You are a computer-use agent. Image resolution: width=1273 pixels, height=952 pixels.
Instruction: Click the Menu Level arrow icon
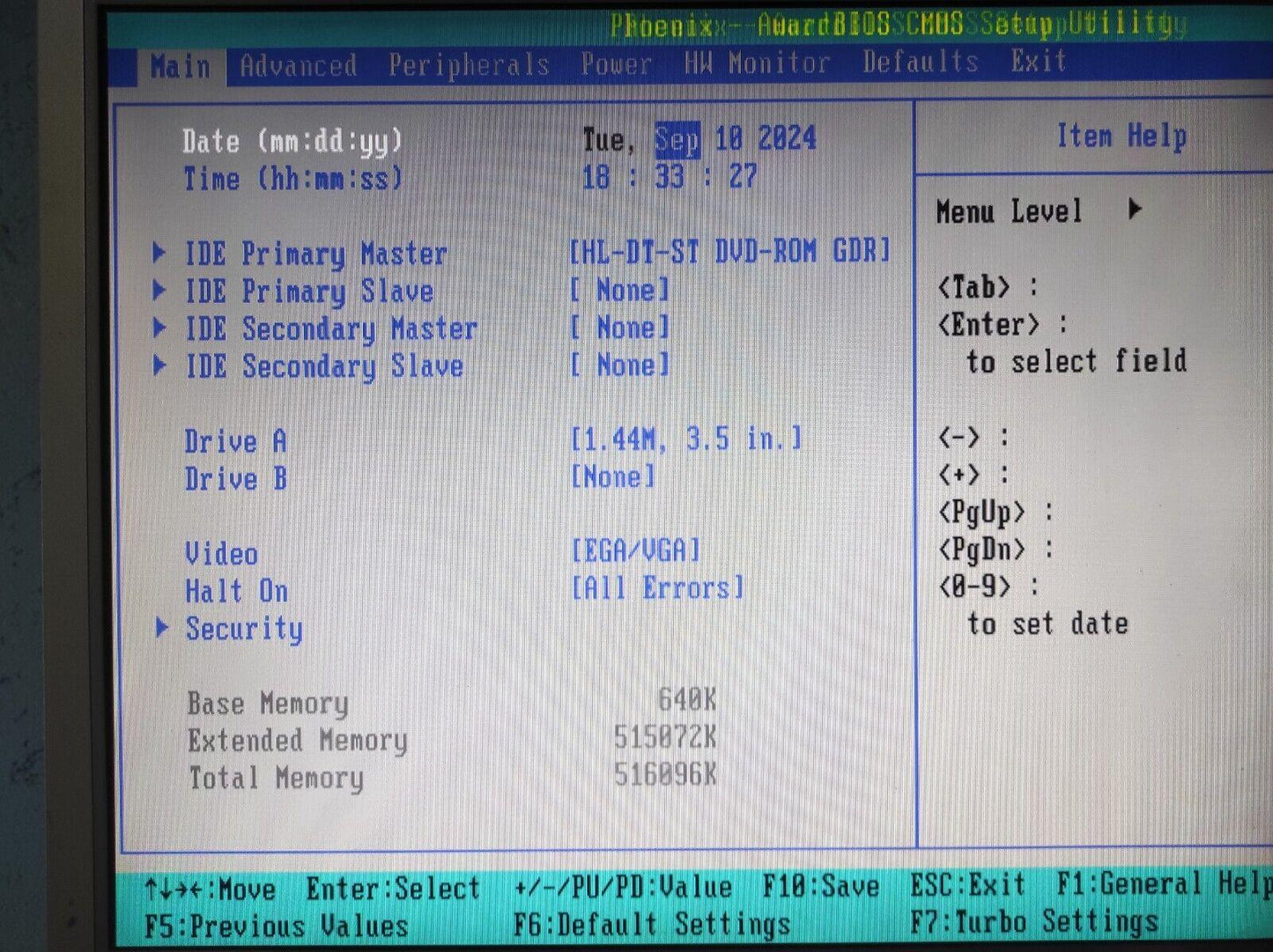pos(1135,210)
